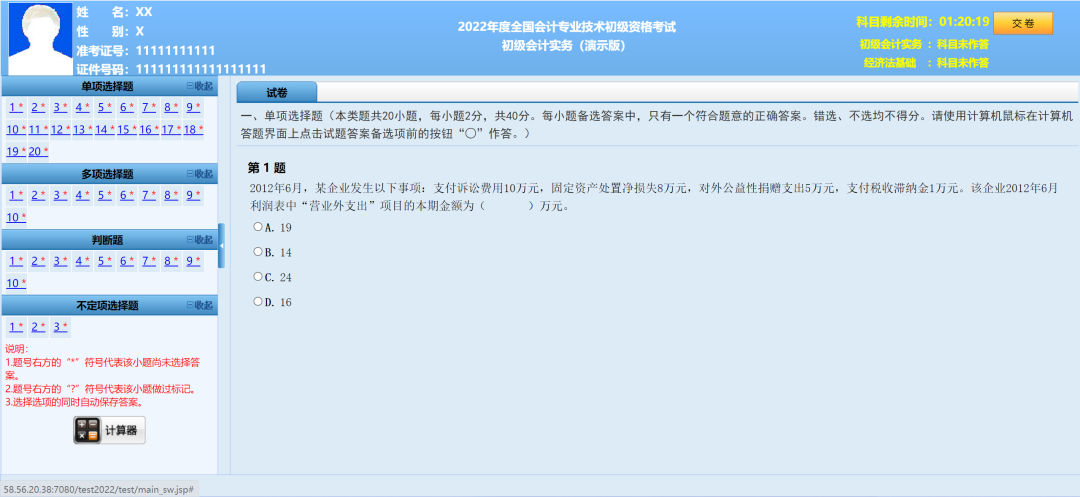Viewport: 1080px width, 497px height.
Task: Jump to single-choice question 16
Action: click(149, 129)
